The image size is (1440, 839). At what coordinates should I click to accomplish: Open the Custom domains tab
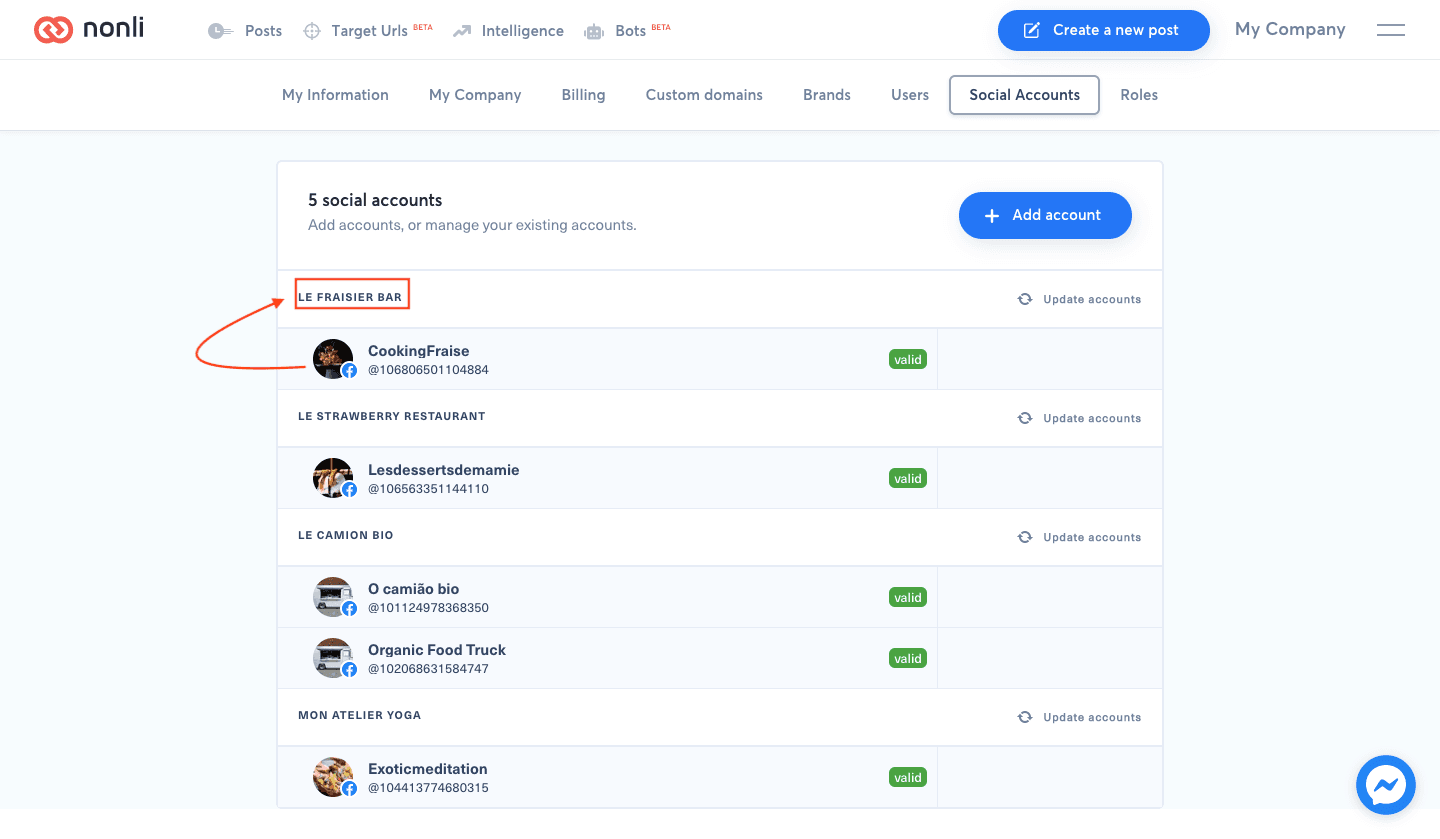[x=704, y=95]
